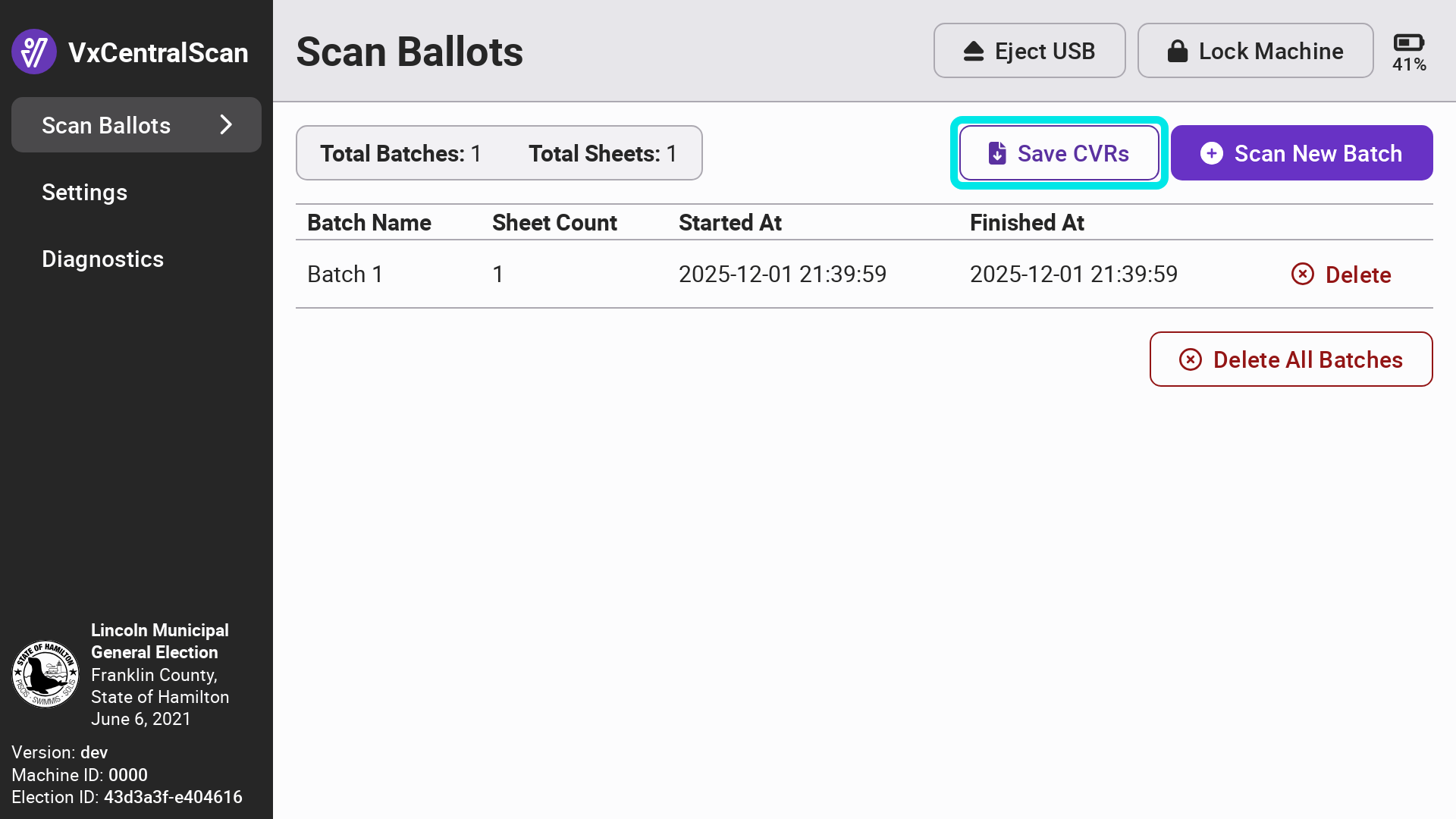Delete the Batch 1 entry
Viewport: 1456px width, 819px height.
pos(1357,275)
